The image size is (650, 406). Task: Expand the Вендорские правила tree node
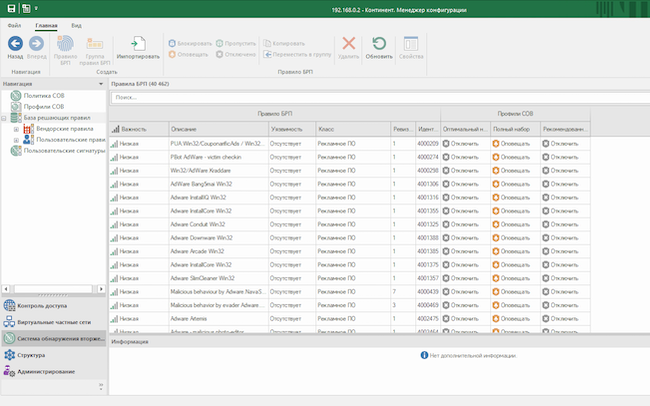[x=15, y=129]
